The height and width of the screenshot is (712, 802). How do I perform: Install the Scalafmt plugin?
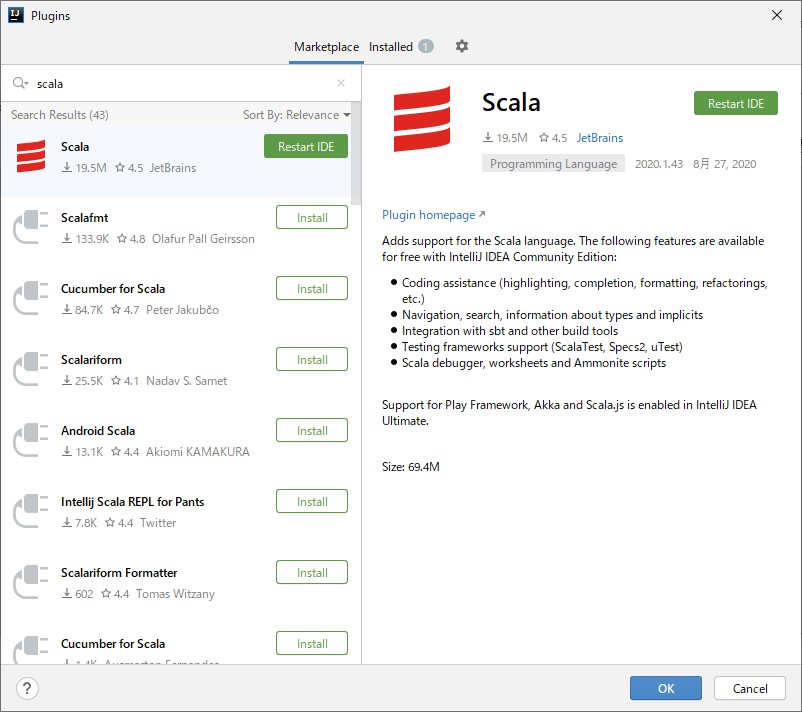[x=309, y=217]
